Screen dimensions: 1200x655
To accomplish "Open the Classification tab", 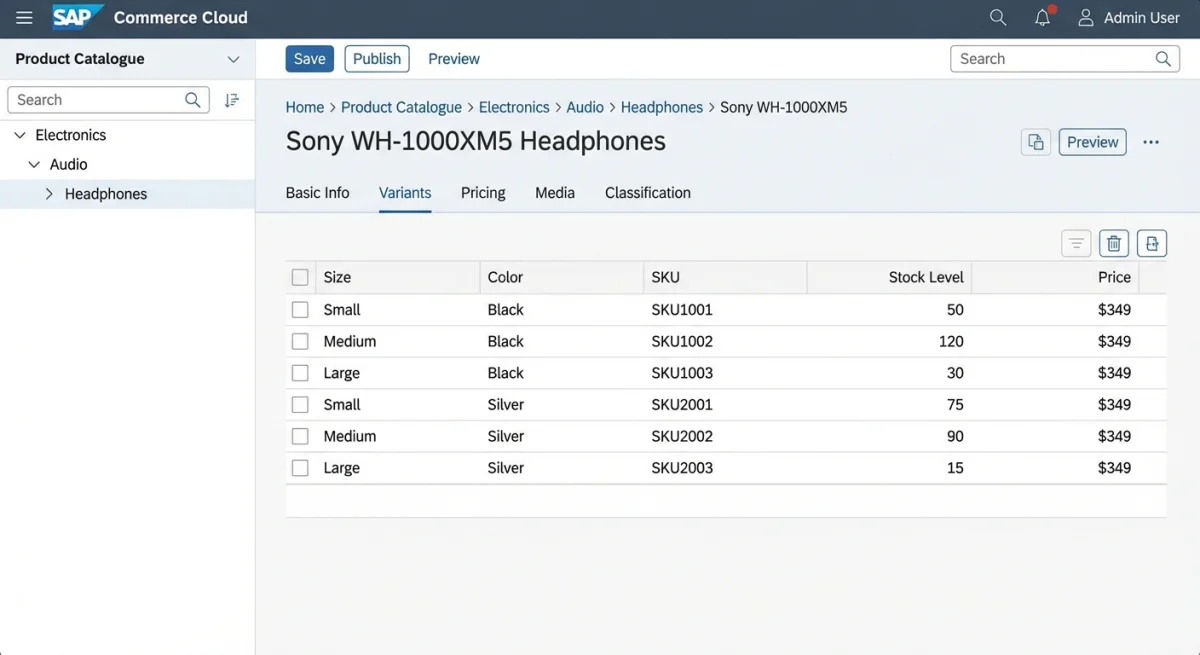I will (x=647, y=192).
